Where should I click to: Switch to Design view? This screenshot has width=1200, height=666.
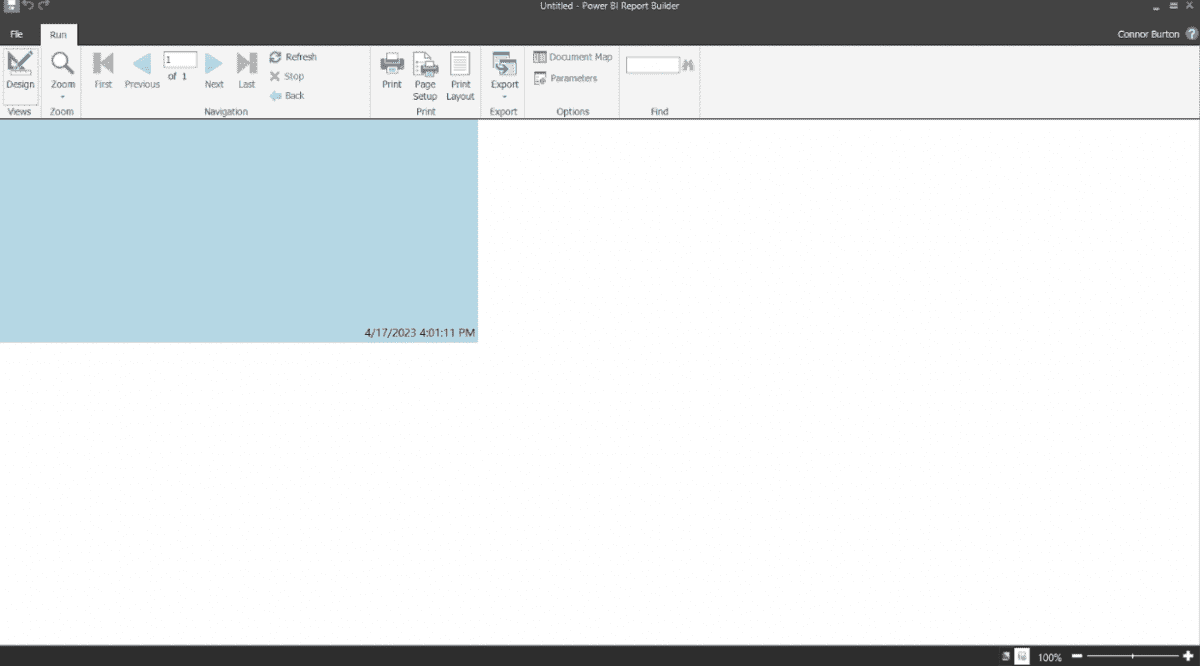[x=19, y=71]
